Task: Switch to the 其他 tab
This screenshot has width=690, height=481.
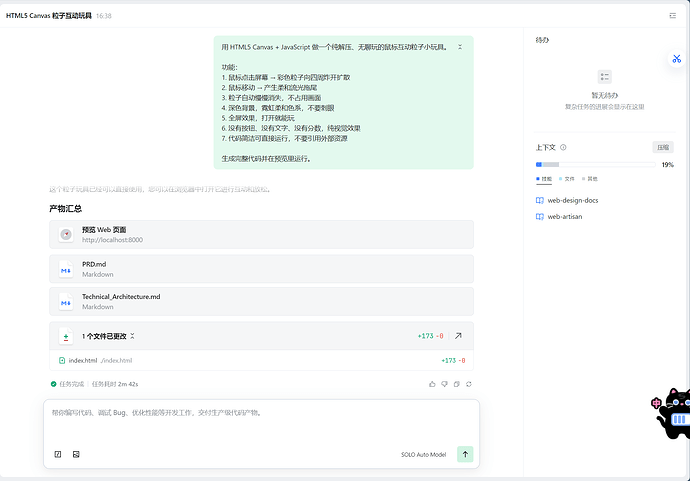Action: 590,179
